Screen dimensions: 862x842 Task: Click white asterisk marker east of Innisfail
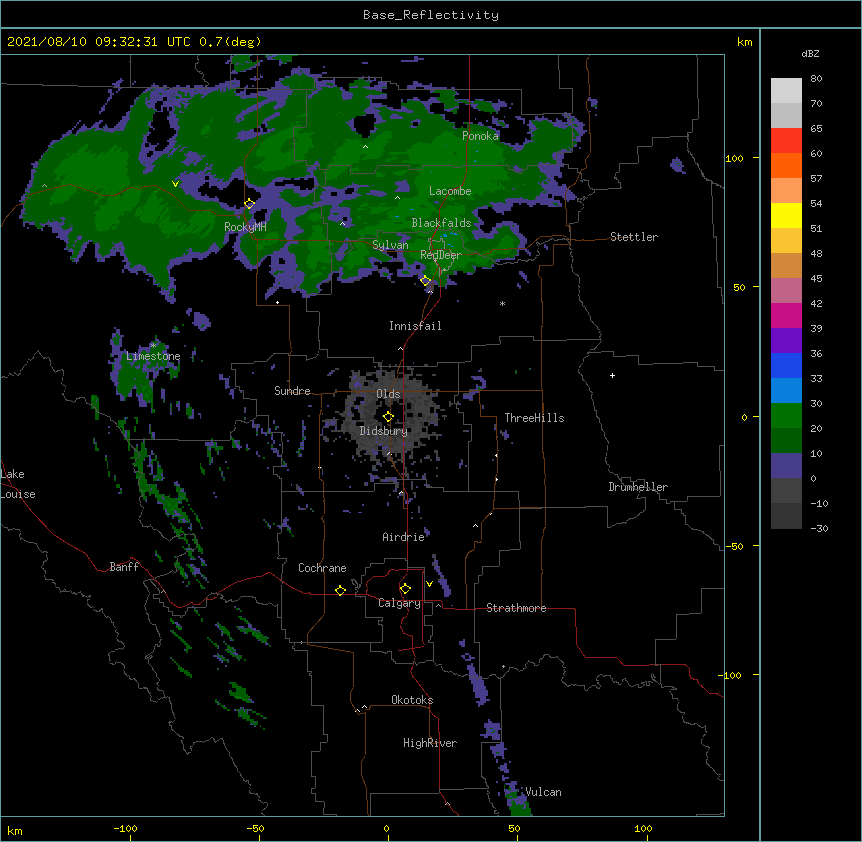[x=502, y=304]
